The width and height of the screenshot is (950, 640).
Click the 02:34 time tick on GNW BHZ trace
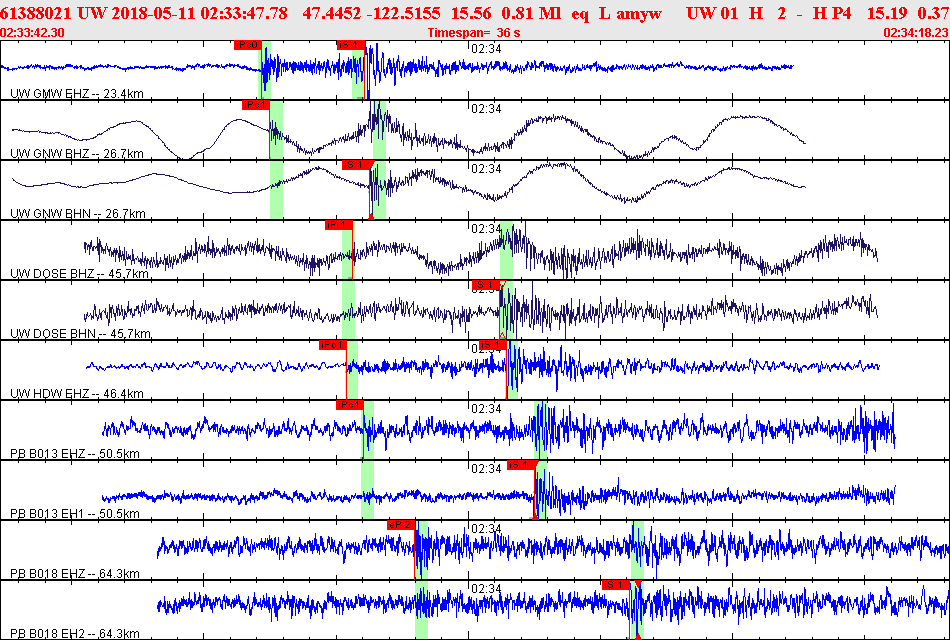(x=487, y=108)
